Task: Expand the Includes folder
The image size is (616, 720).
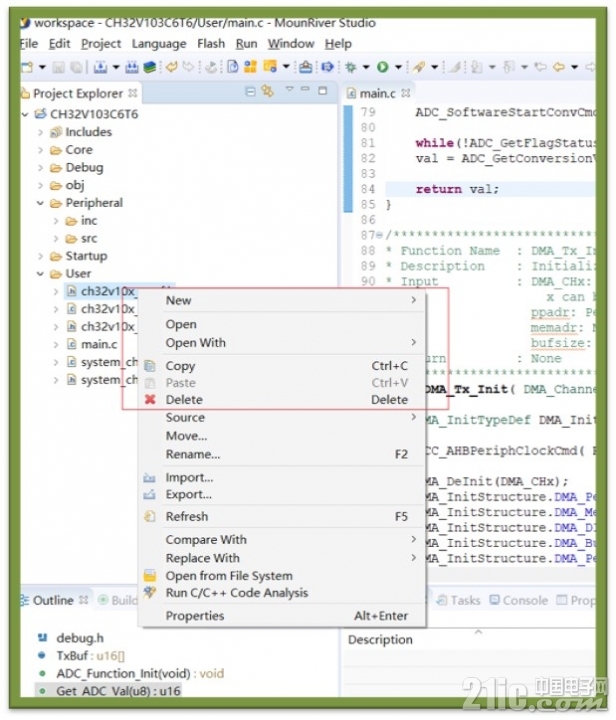Action: [40, 132]
